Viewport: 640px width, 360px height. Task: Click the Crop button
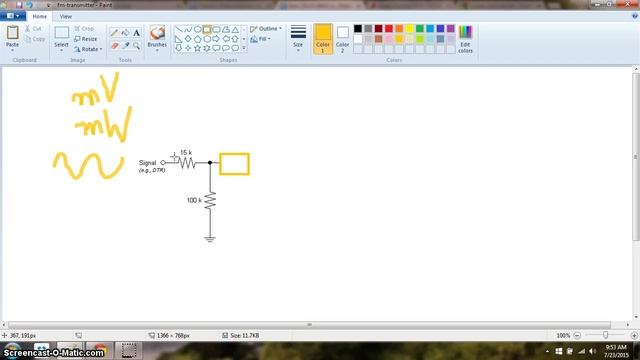[84, 29]
